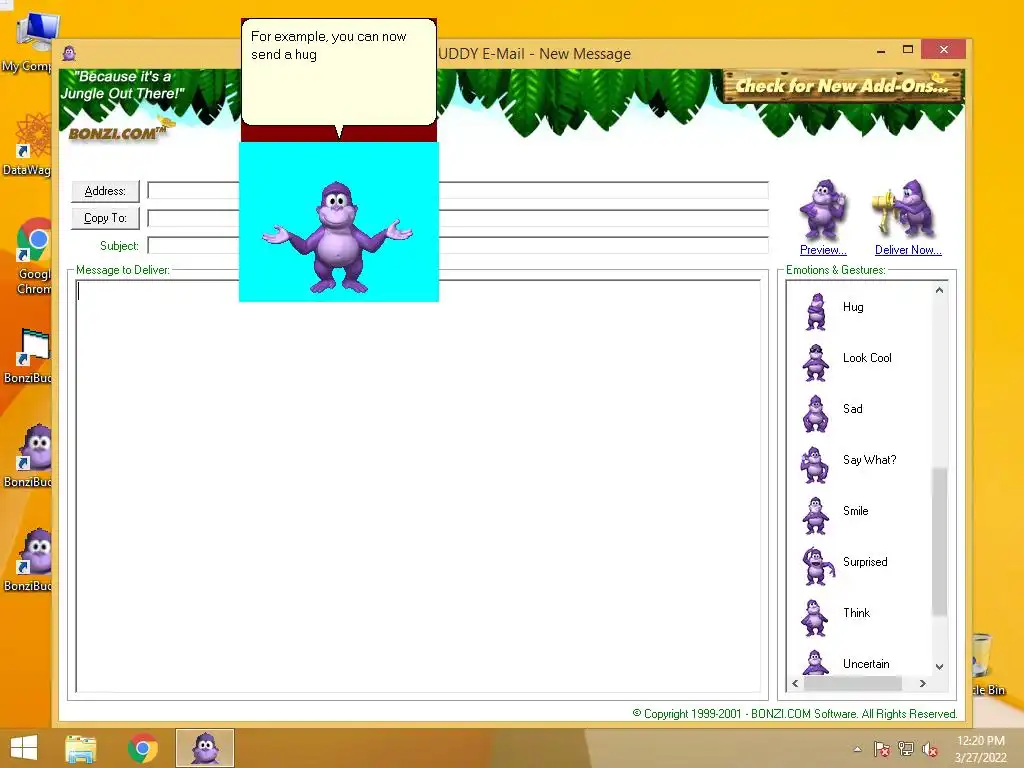Image resolution: width=1024 pixels, height=768 pixels.
Task: Click the muted volume tray icon
Action: coord(930,749)
